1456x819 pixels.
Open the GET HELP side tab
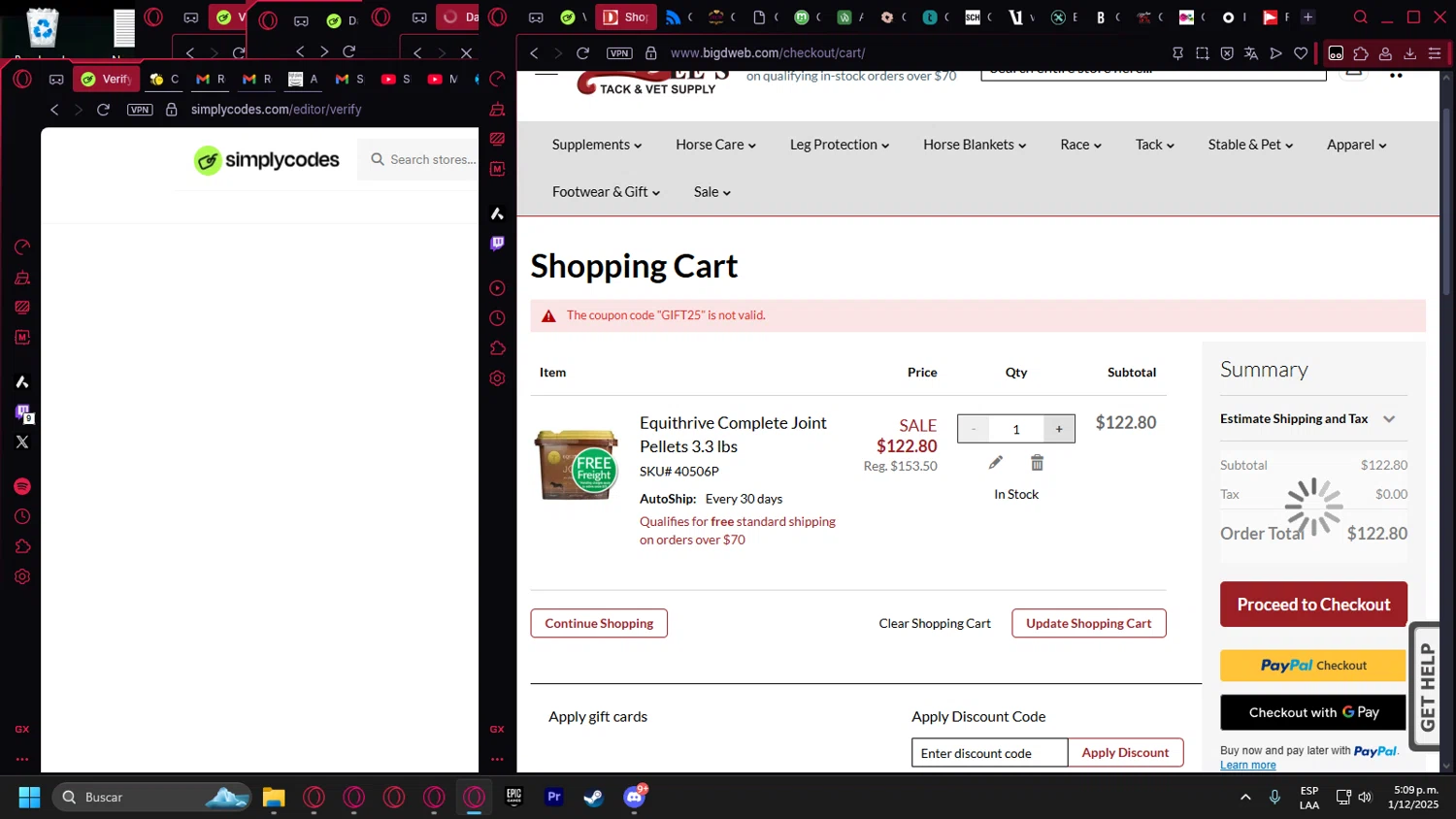point(1426,686)
